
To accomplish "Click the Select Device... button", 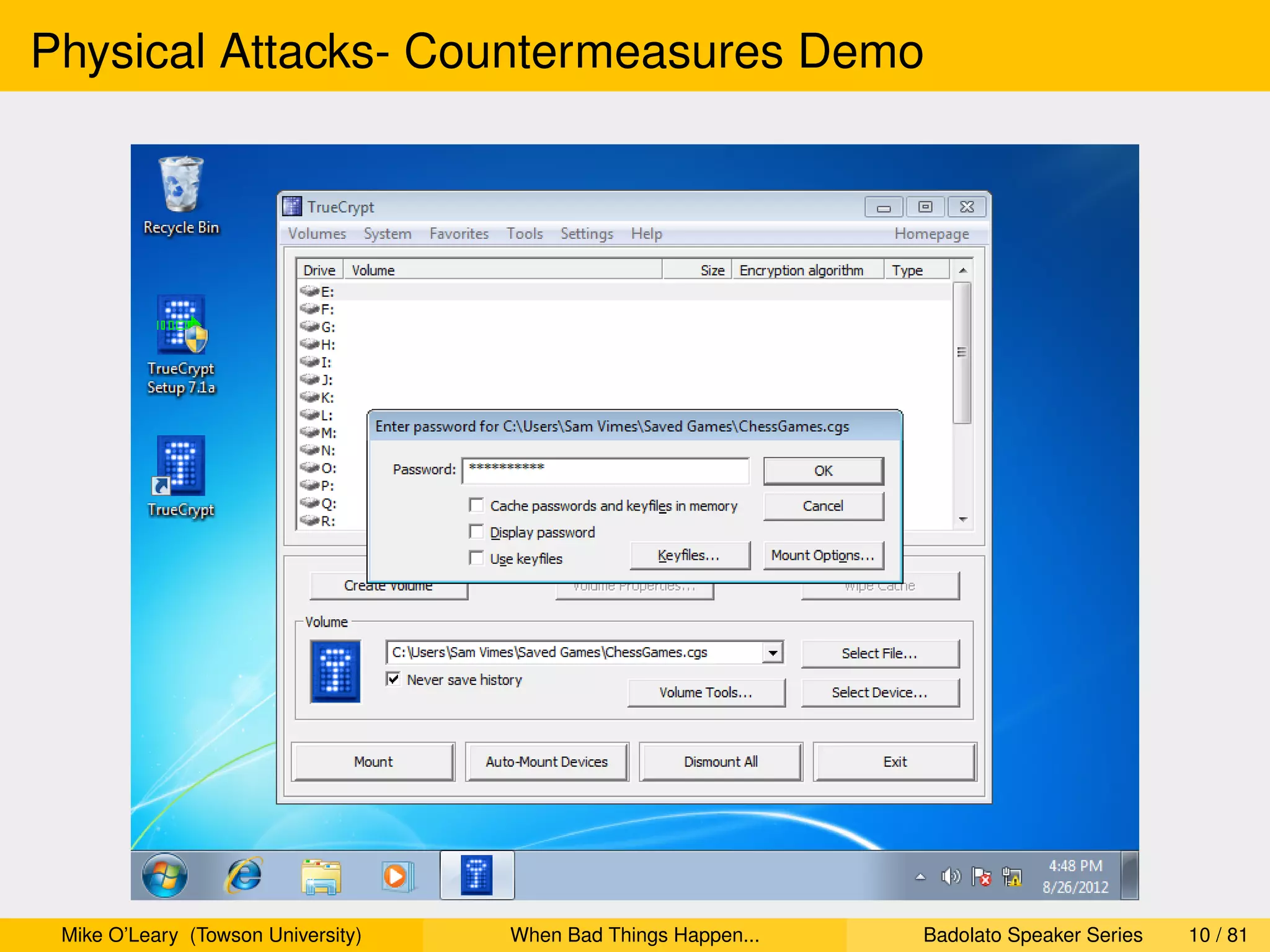I will [880, 692].
